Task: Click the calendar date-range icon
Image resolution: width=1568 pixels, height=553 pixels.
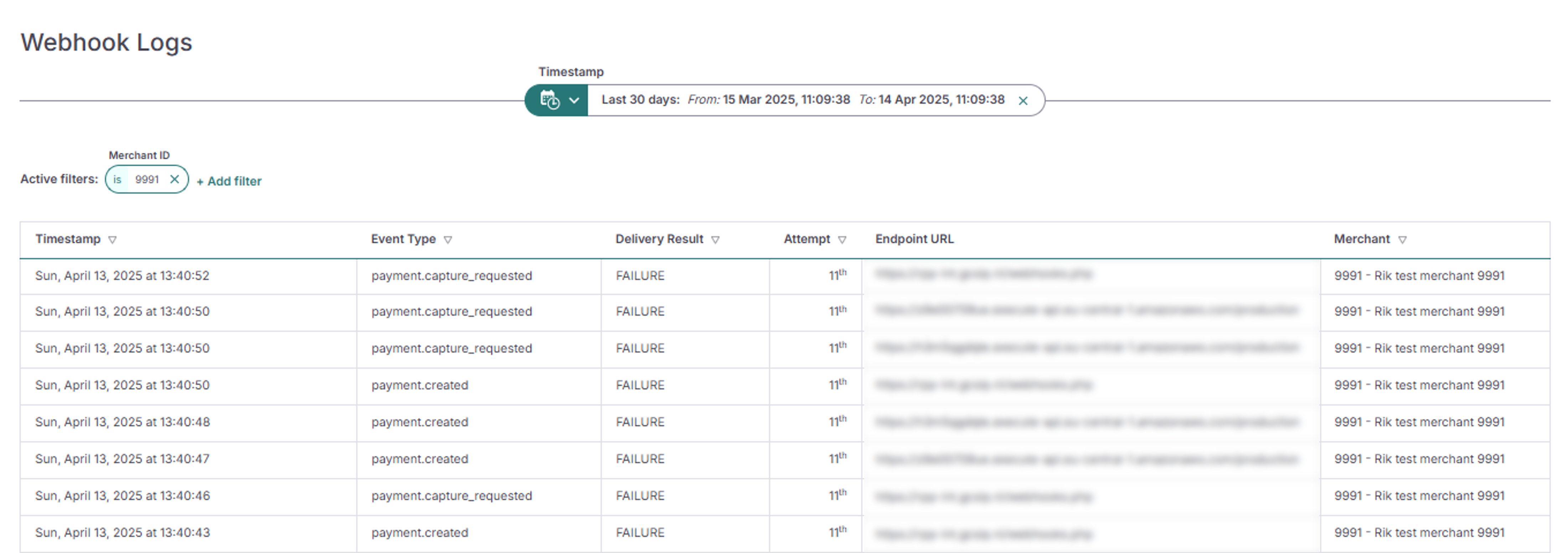Action: tap(550, 99)
